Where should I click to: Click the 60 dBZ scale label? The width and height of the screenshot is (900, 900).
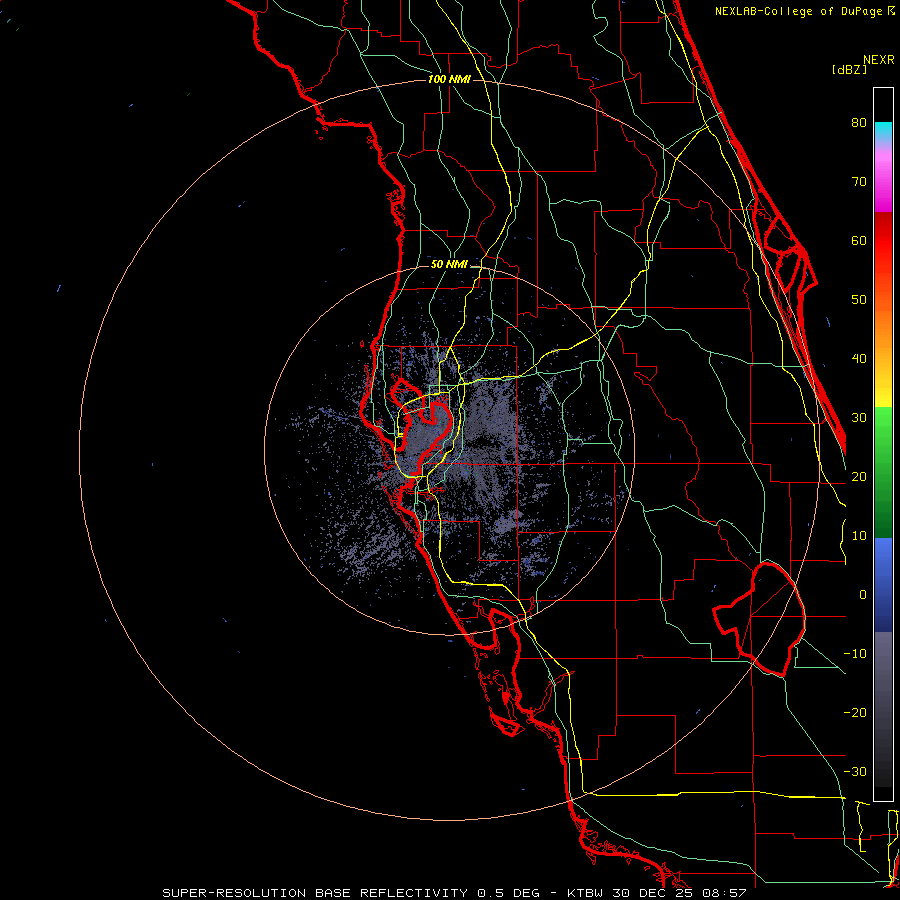pyautogui.click(x=859, y=240)
